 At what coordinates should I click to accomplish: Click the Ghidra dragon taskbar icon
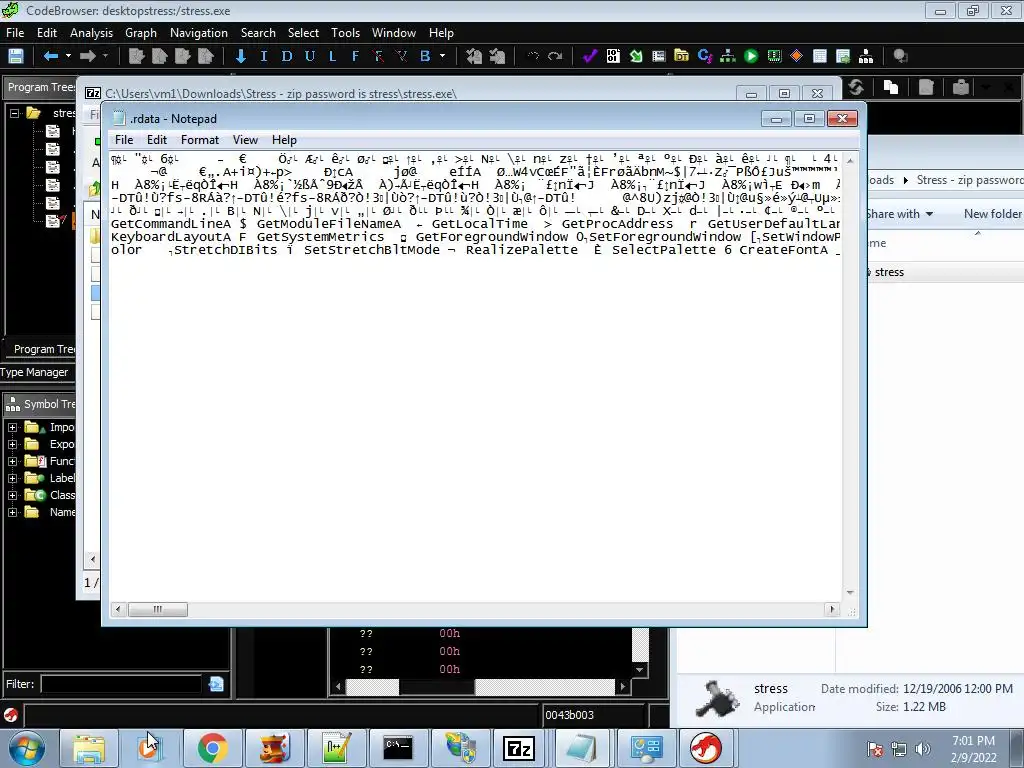[706, 748]
